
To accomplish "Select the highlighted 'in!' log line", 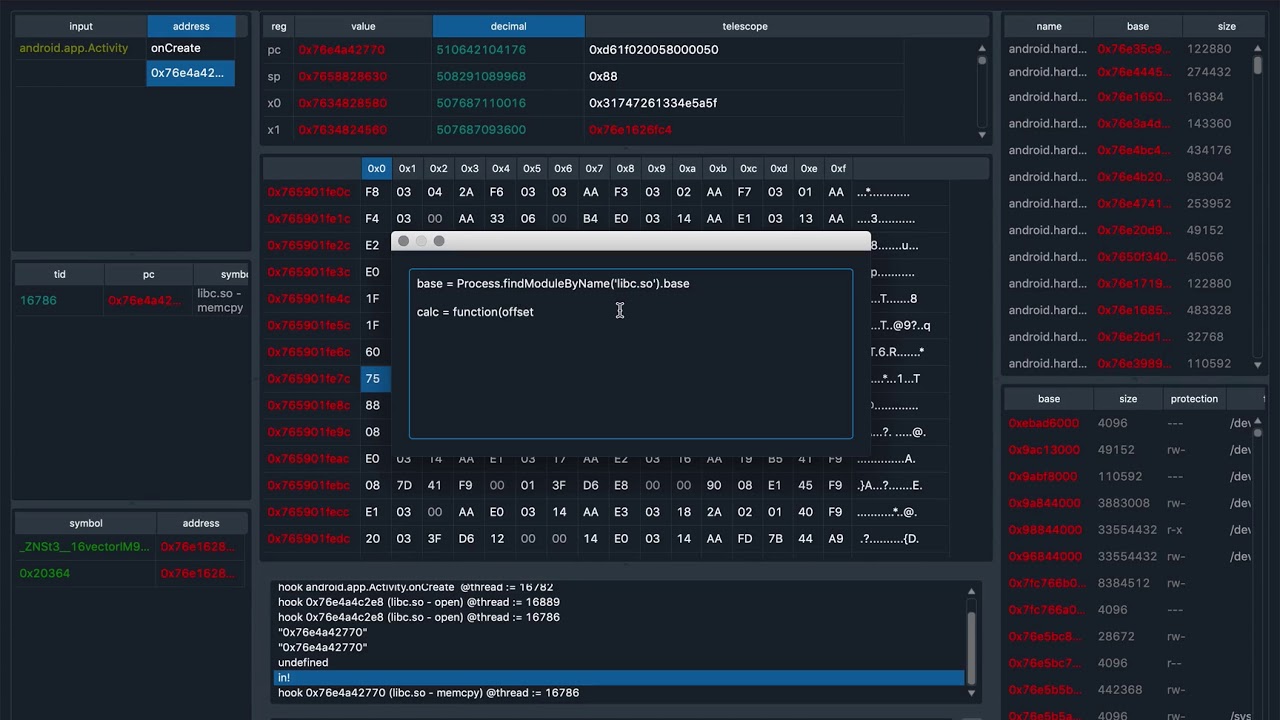I will [x=619, y=678].
